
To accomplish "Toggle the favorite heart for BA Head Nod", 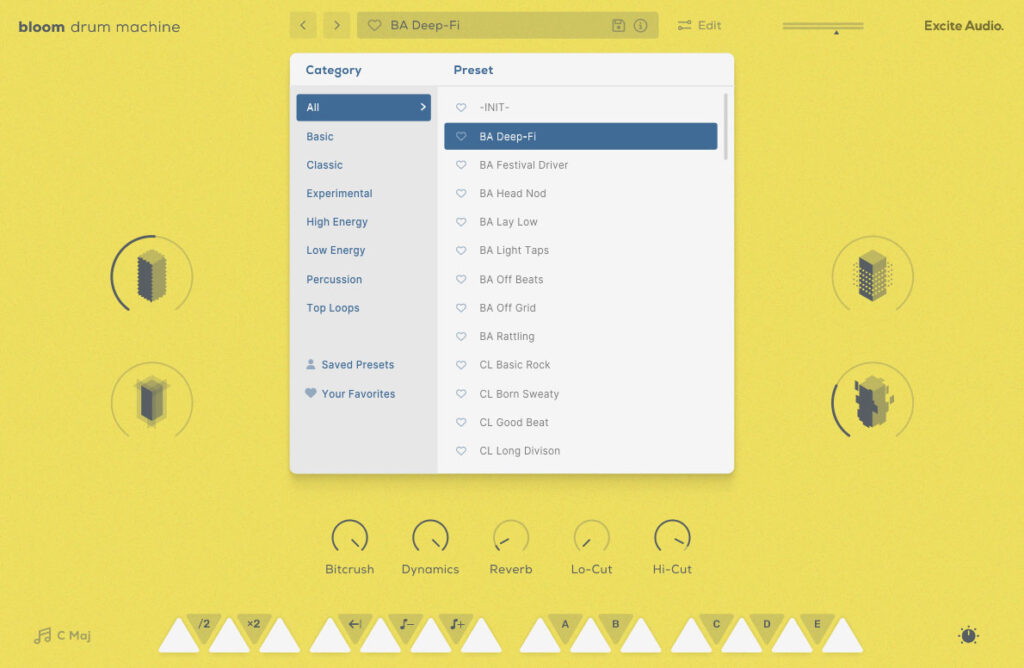I will [x=461, y=193].
